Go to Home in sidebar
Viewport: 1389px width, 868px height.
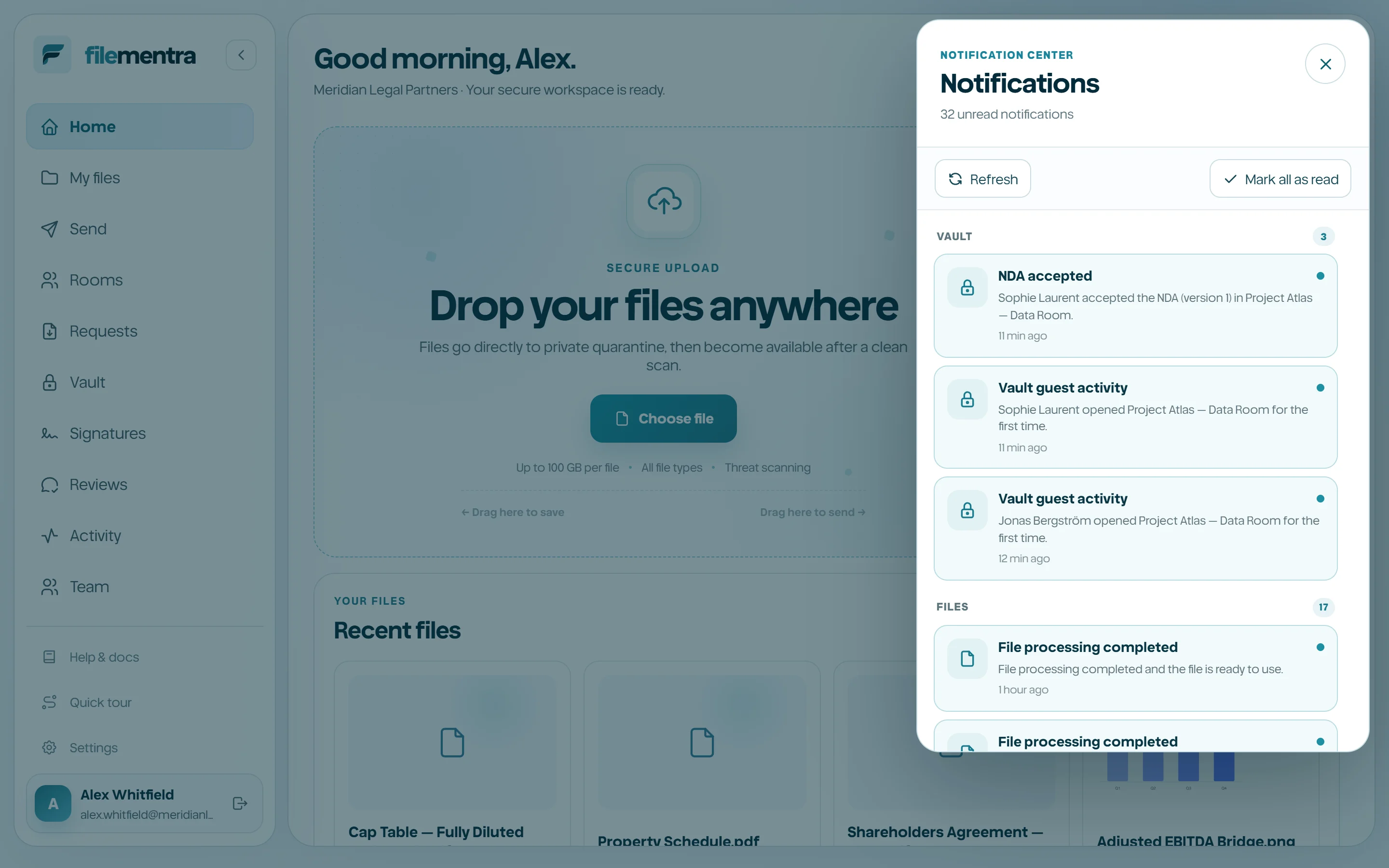coord(139,126)
